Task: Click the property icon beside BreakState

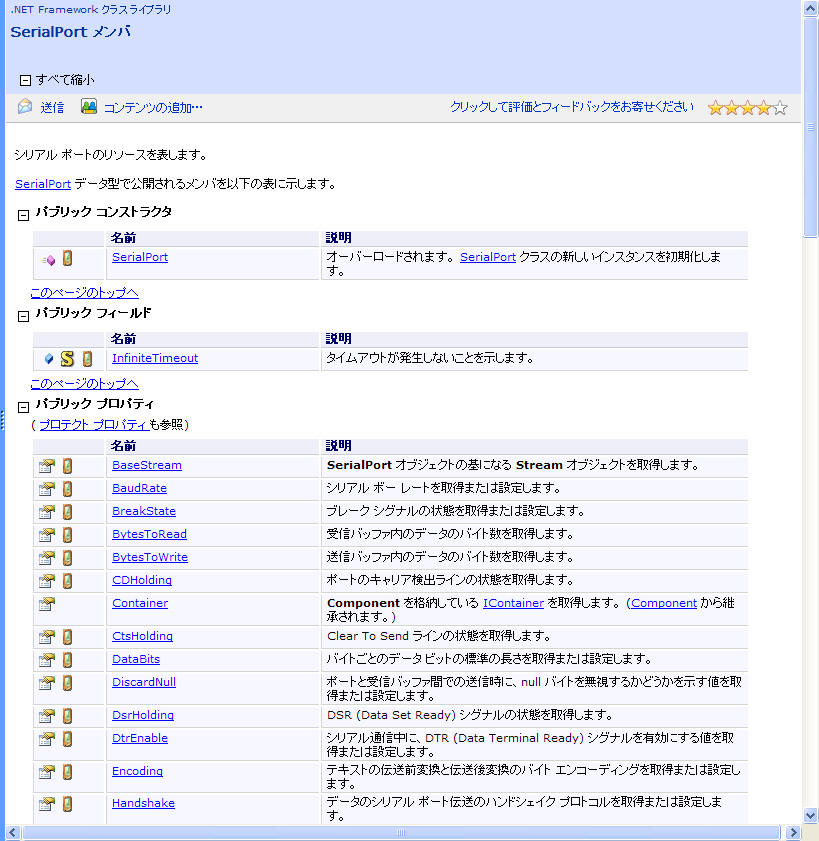Action: tap(47, 512)
